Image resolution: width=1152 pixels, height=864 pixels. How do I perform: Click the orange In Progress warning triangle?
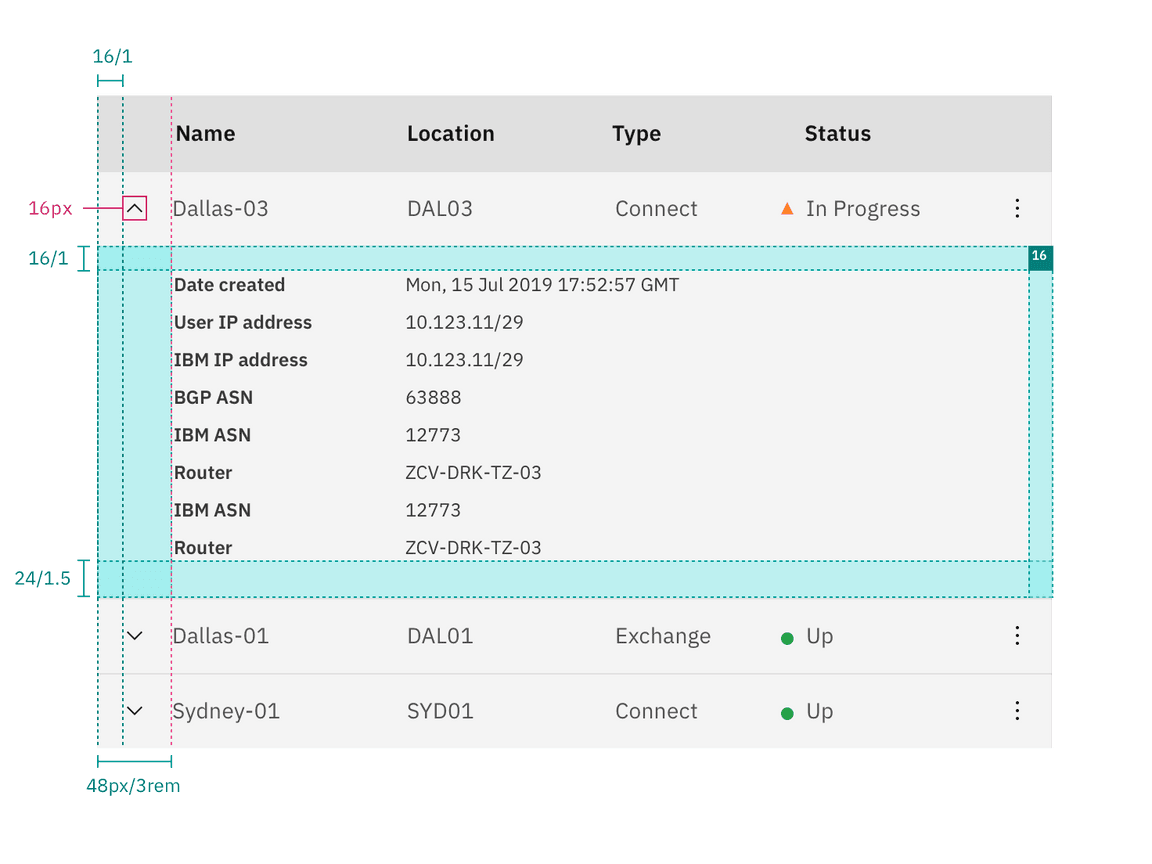click(x=787, y=209)
